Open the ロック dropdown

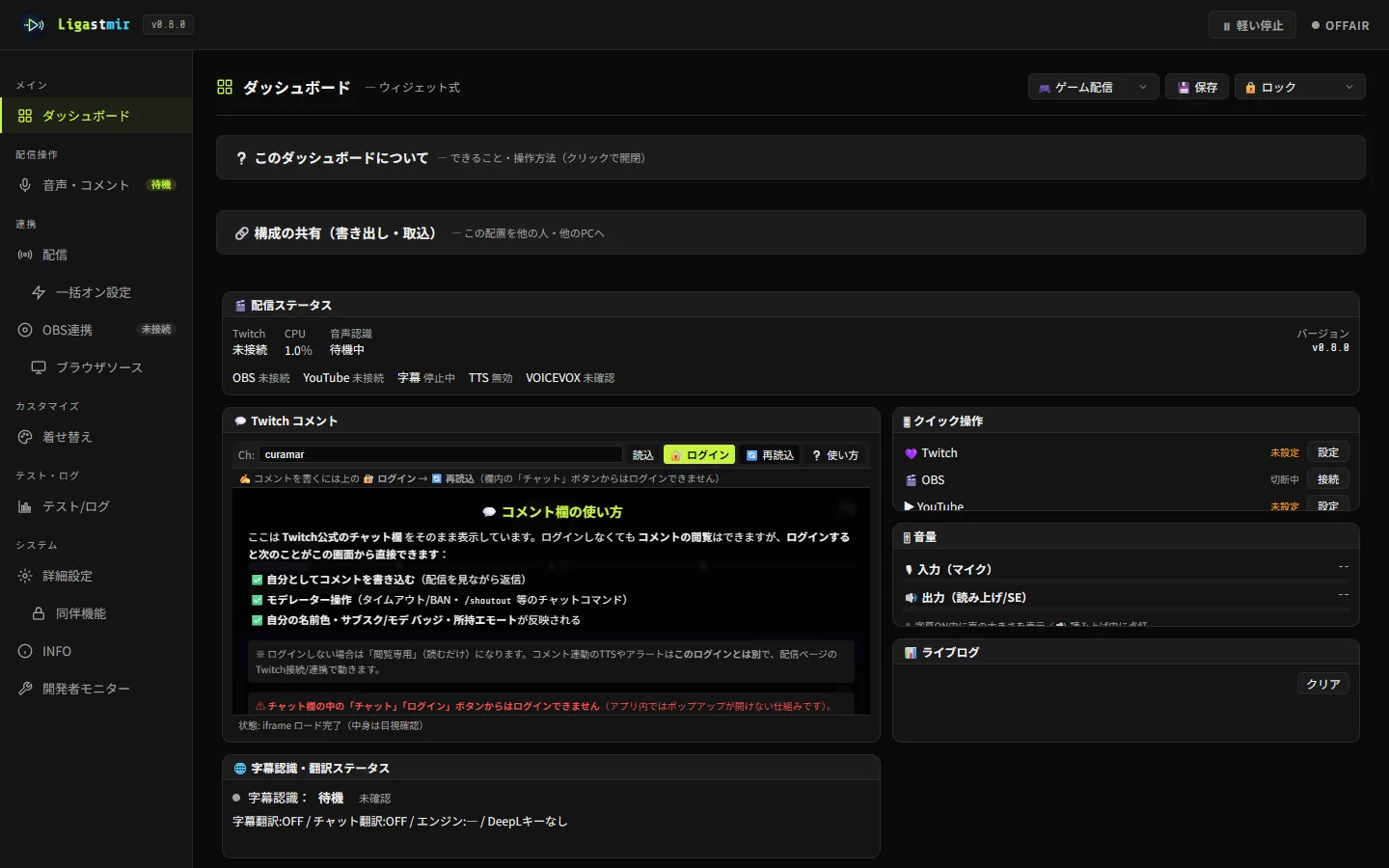(x=1300, y=87)
